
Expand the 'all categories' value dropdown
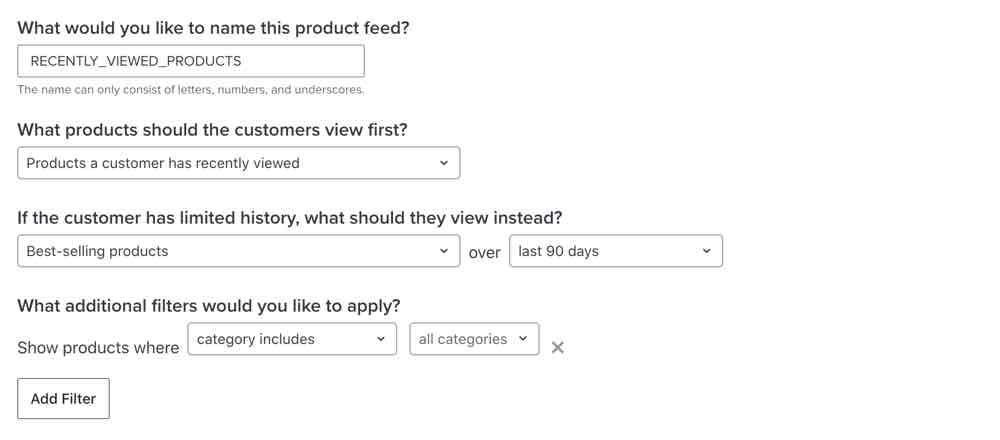tap(474, 339)
